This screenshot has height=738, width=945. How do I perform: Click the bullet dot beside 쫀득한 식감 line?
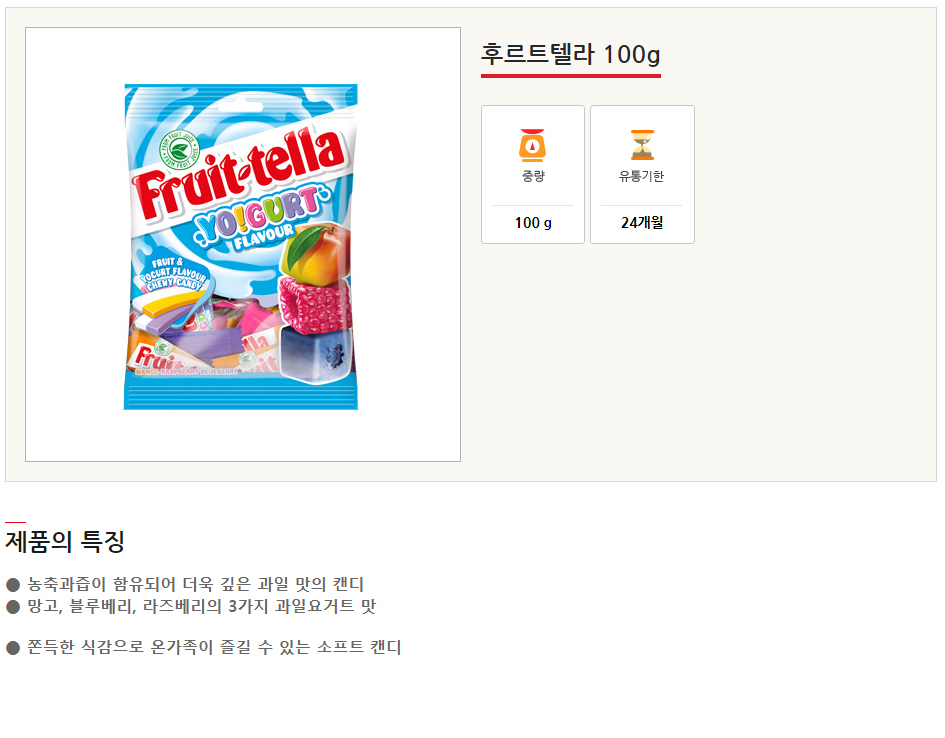point(13,648)
